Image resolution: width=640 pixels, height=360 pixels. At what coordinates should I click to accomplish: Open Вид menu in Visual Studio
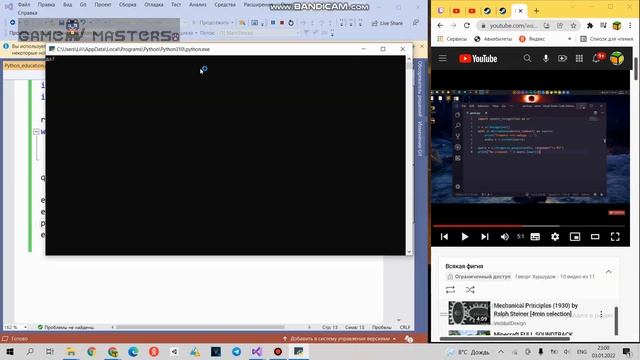[67, 4]
